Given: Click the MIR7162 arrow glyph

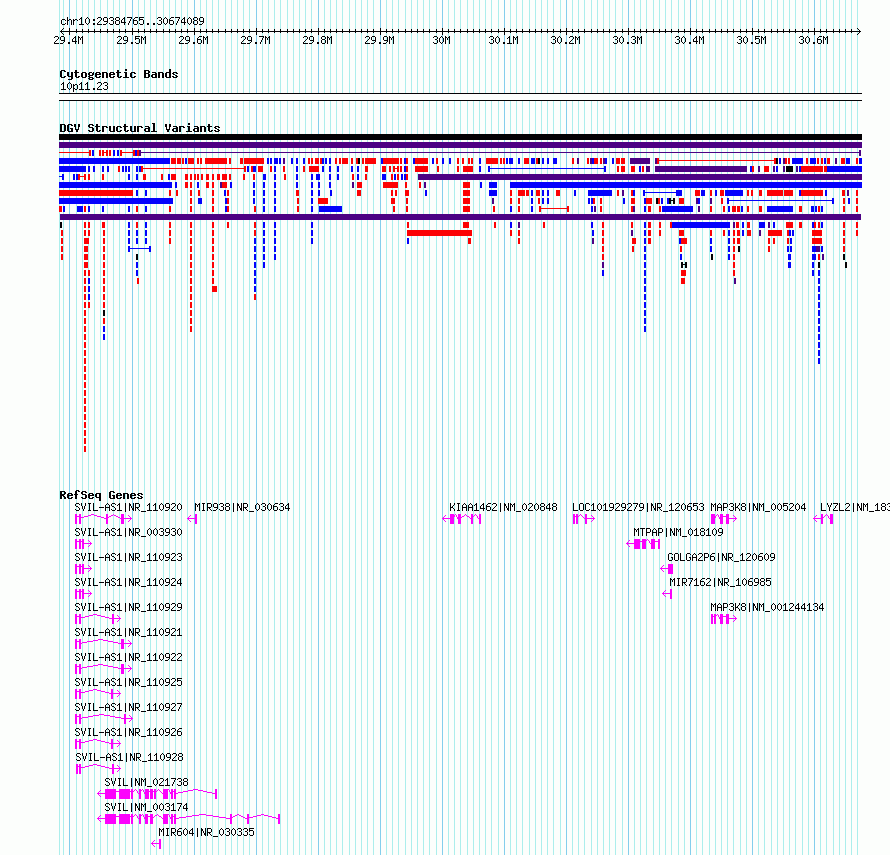Looking at the screenshot, I should click(667, 594).
